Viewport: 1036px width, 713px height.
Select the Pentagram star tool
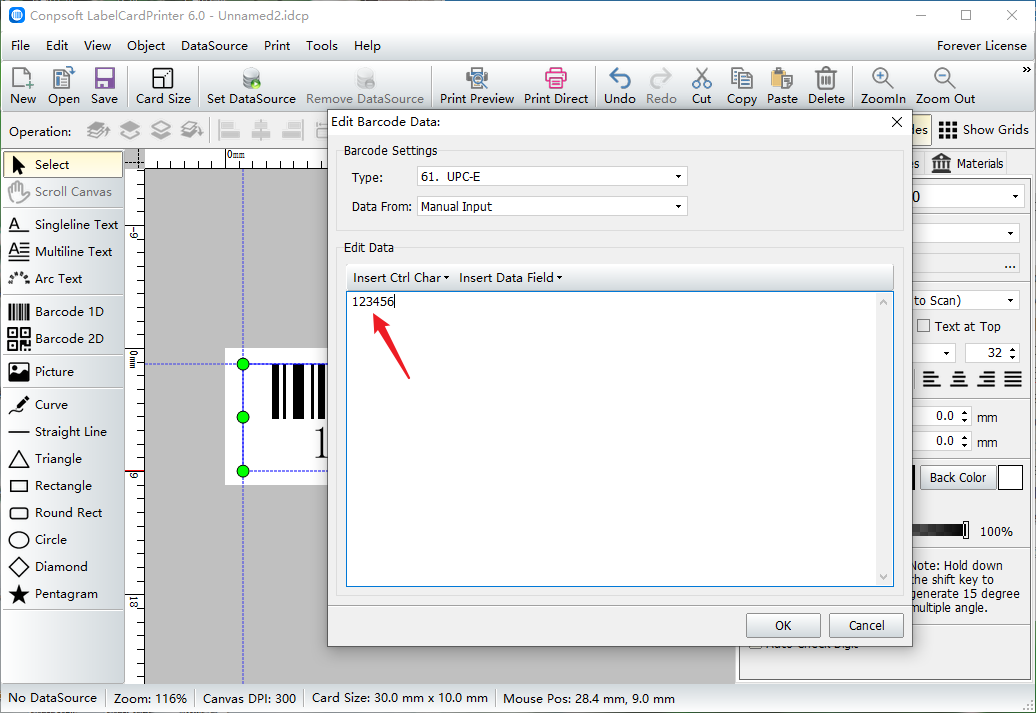click(x=63, y=594)
